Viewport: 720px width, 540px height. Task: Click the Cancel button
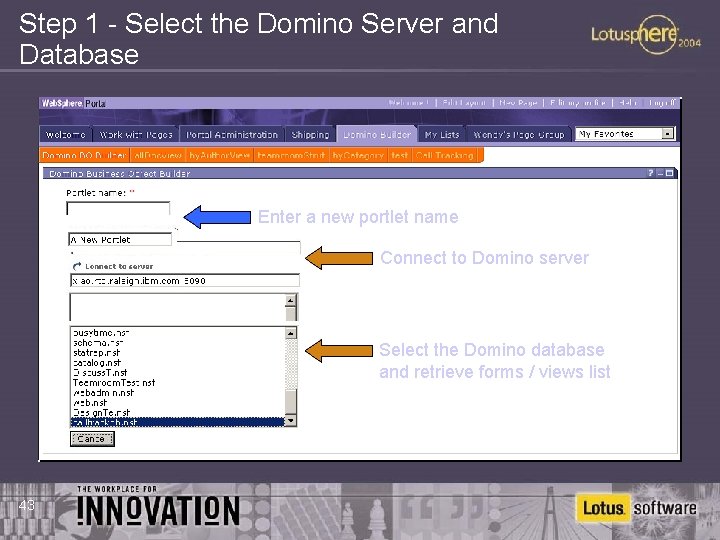(92, 439)
